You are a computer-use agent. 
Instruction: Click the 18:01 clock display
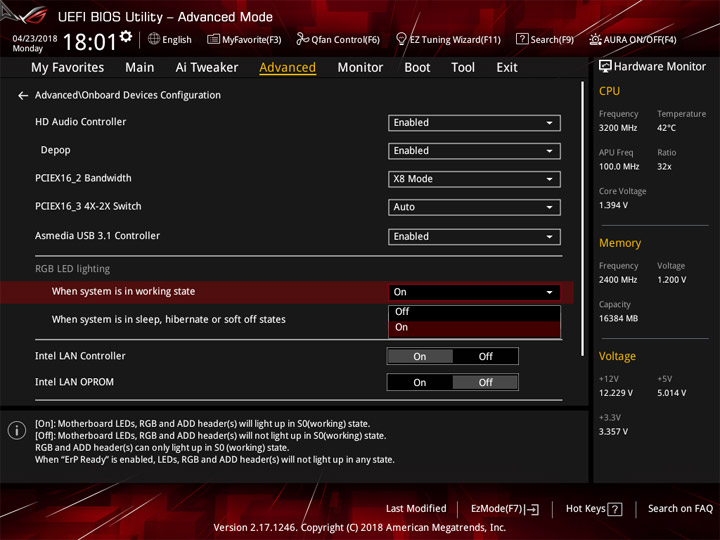[90, 42]
